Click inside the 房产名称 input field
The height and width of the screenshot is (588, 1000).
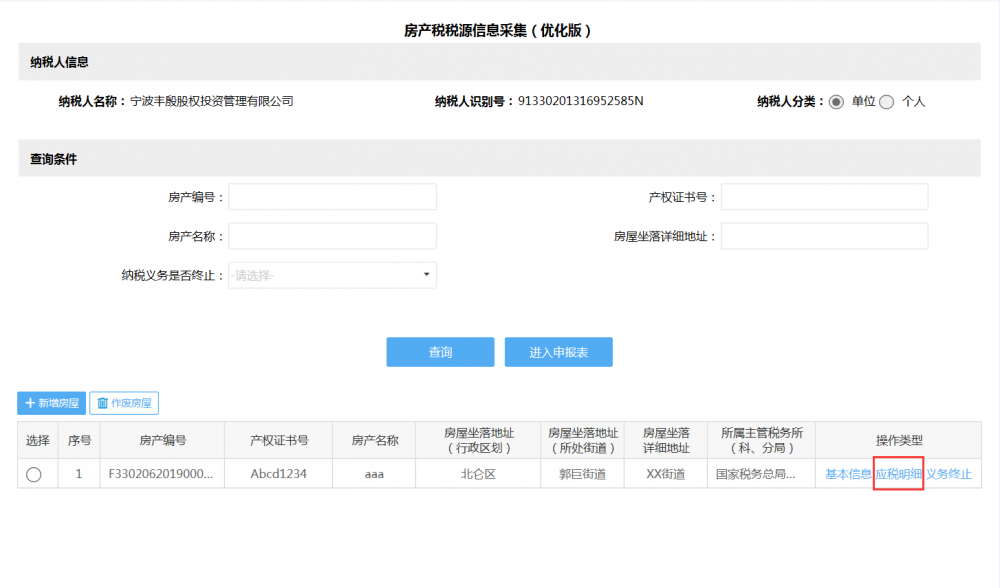tap(332, 236)
